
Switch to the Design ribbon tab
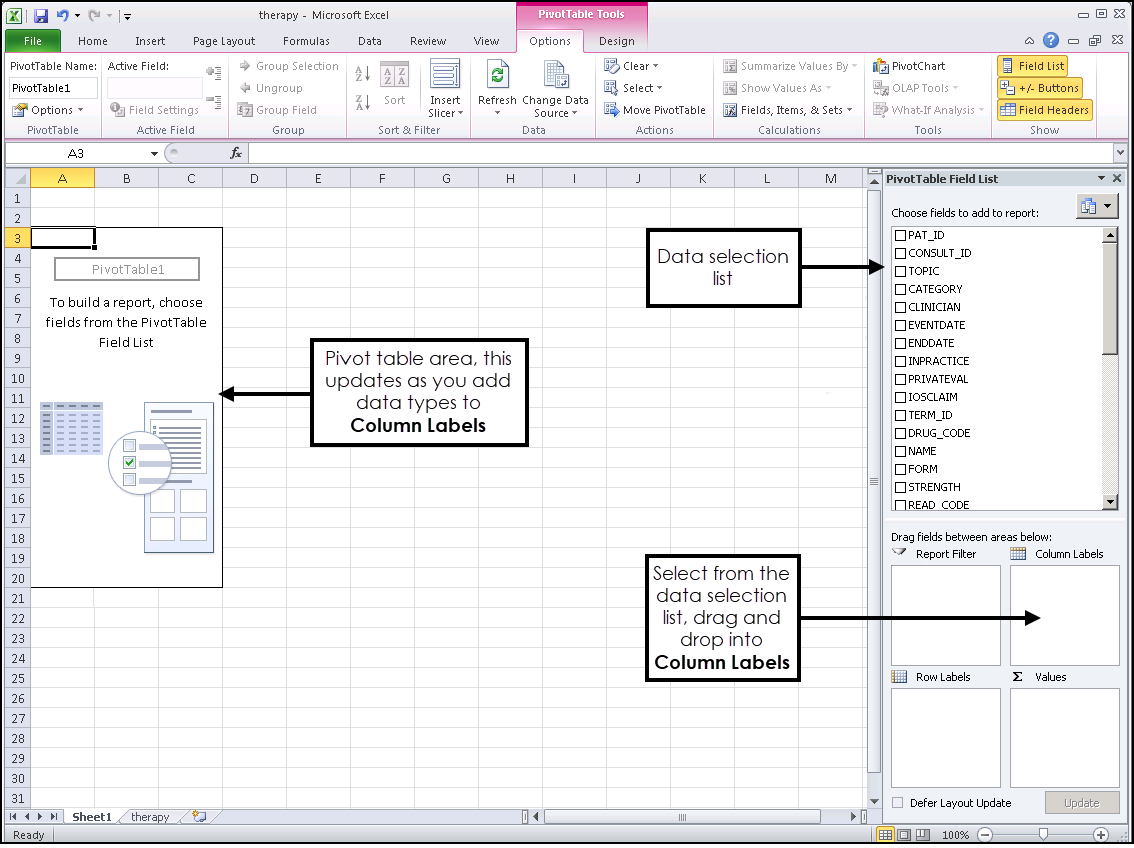pos(616,41)
